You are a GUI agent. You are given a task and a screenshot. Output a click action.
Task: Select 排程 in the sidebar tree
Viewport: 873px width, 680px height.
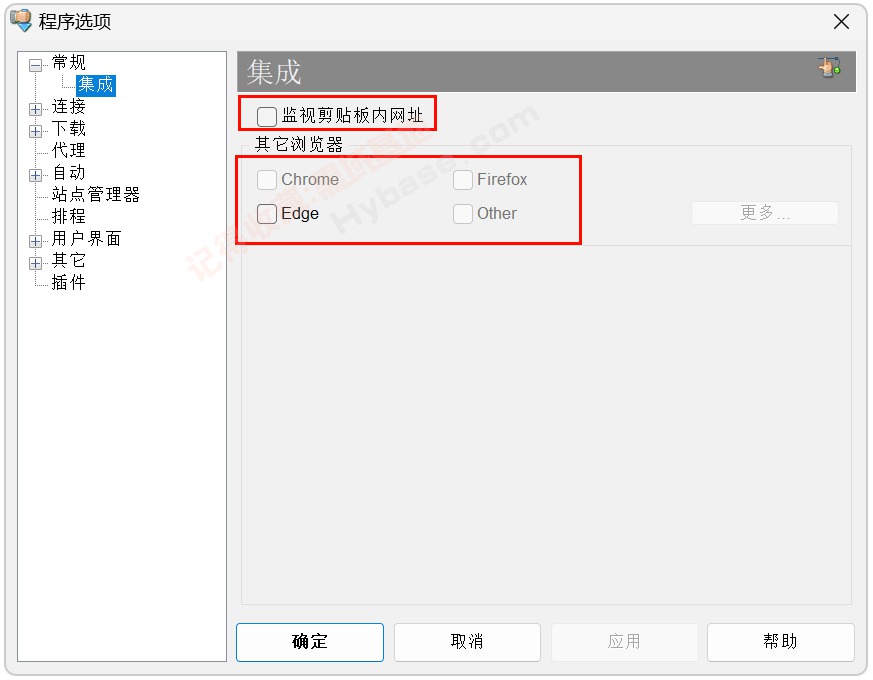[70, 216]
